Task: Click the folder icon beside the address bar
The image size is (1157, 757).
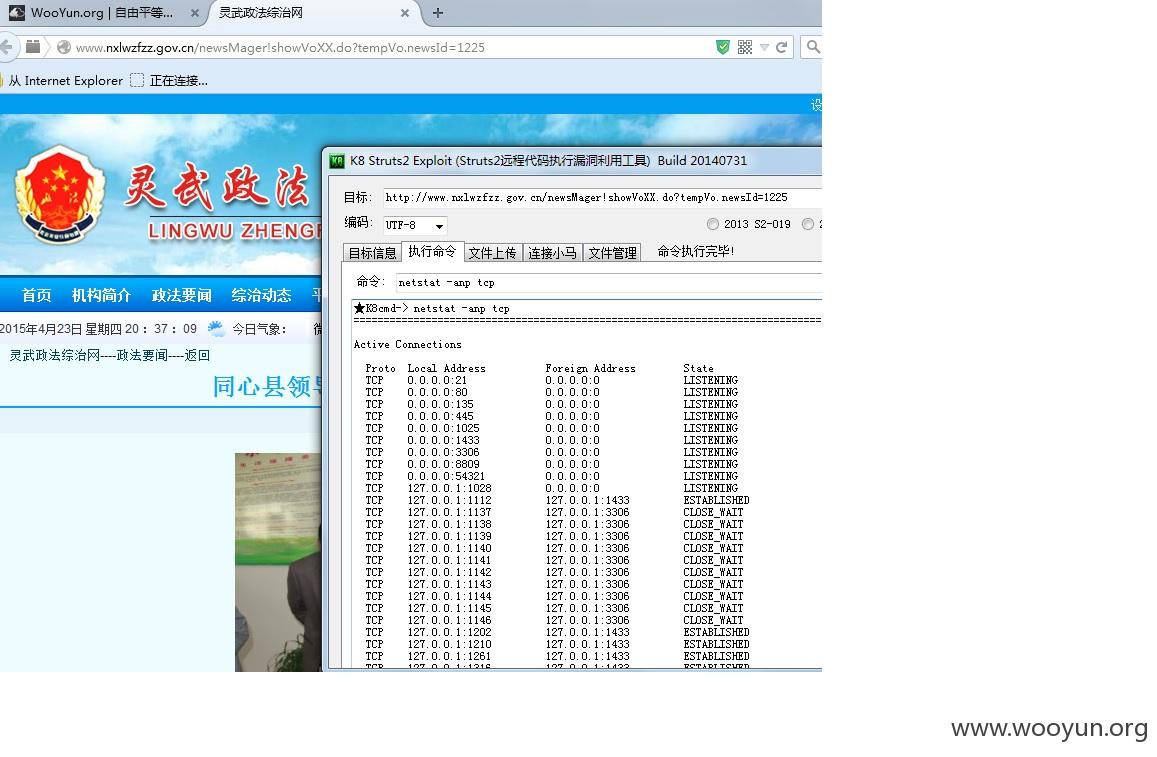Action: 33,47
